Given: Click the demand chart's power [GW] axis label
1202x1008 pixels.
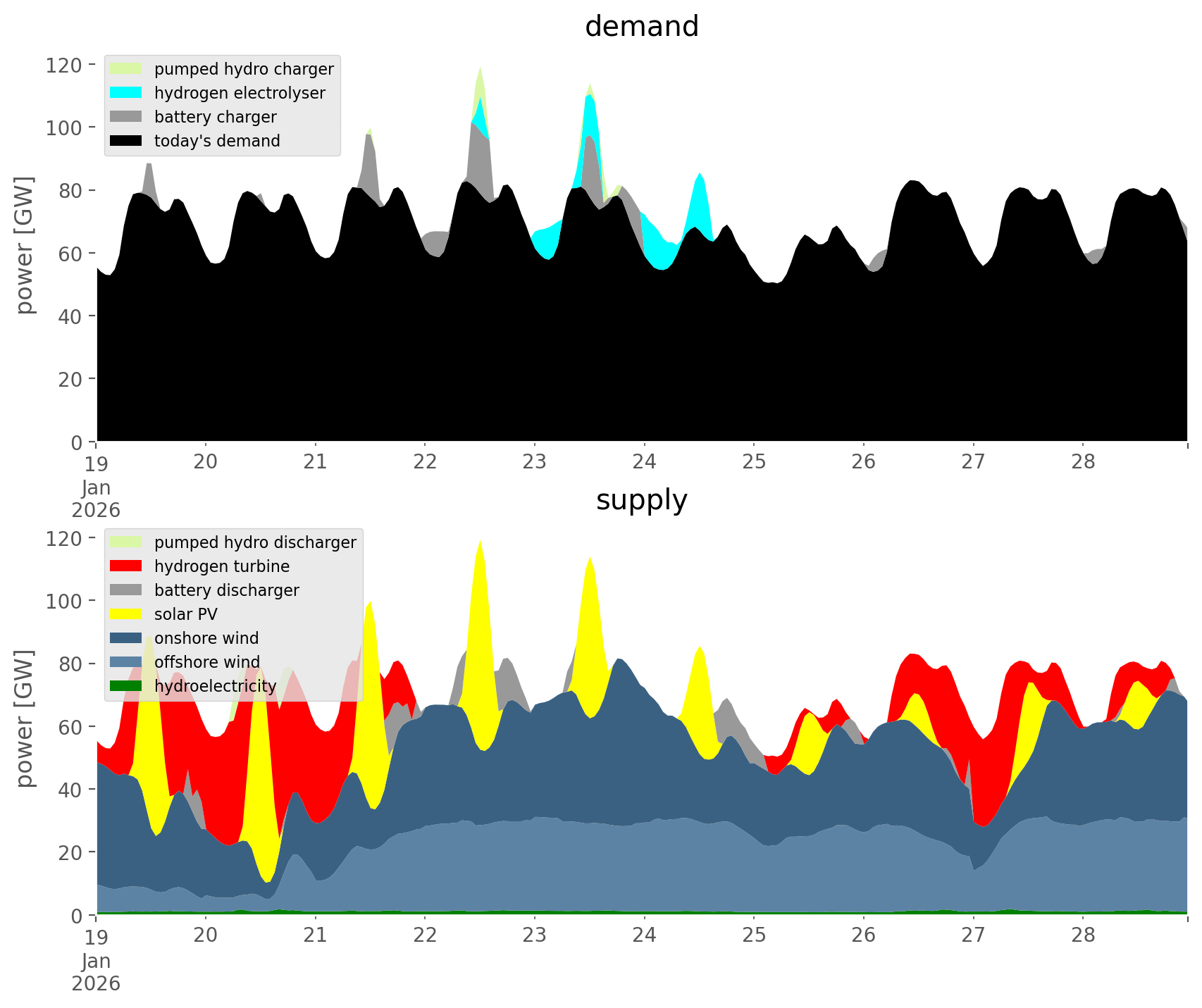Looking at the screenshot, I should click(25, 245).
